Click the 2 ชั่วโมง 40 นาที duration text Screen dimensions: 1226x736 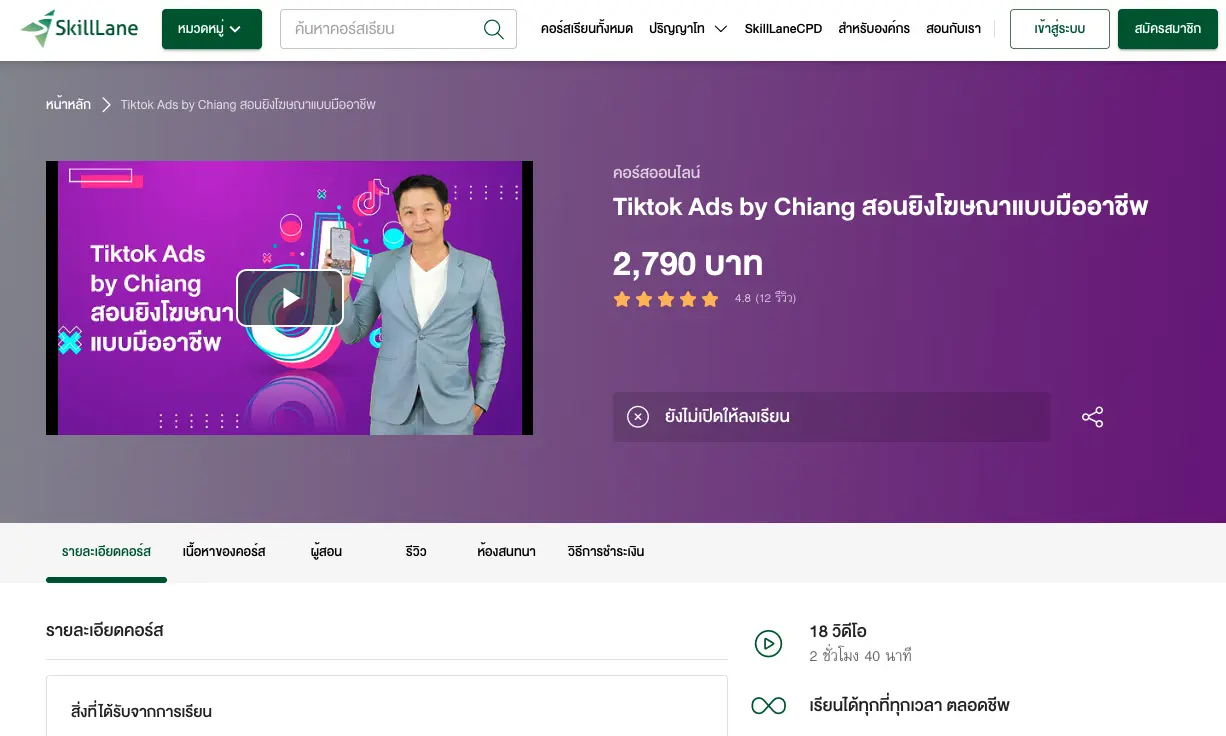pyautogui.click(x=860, y=656)
